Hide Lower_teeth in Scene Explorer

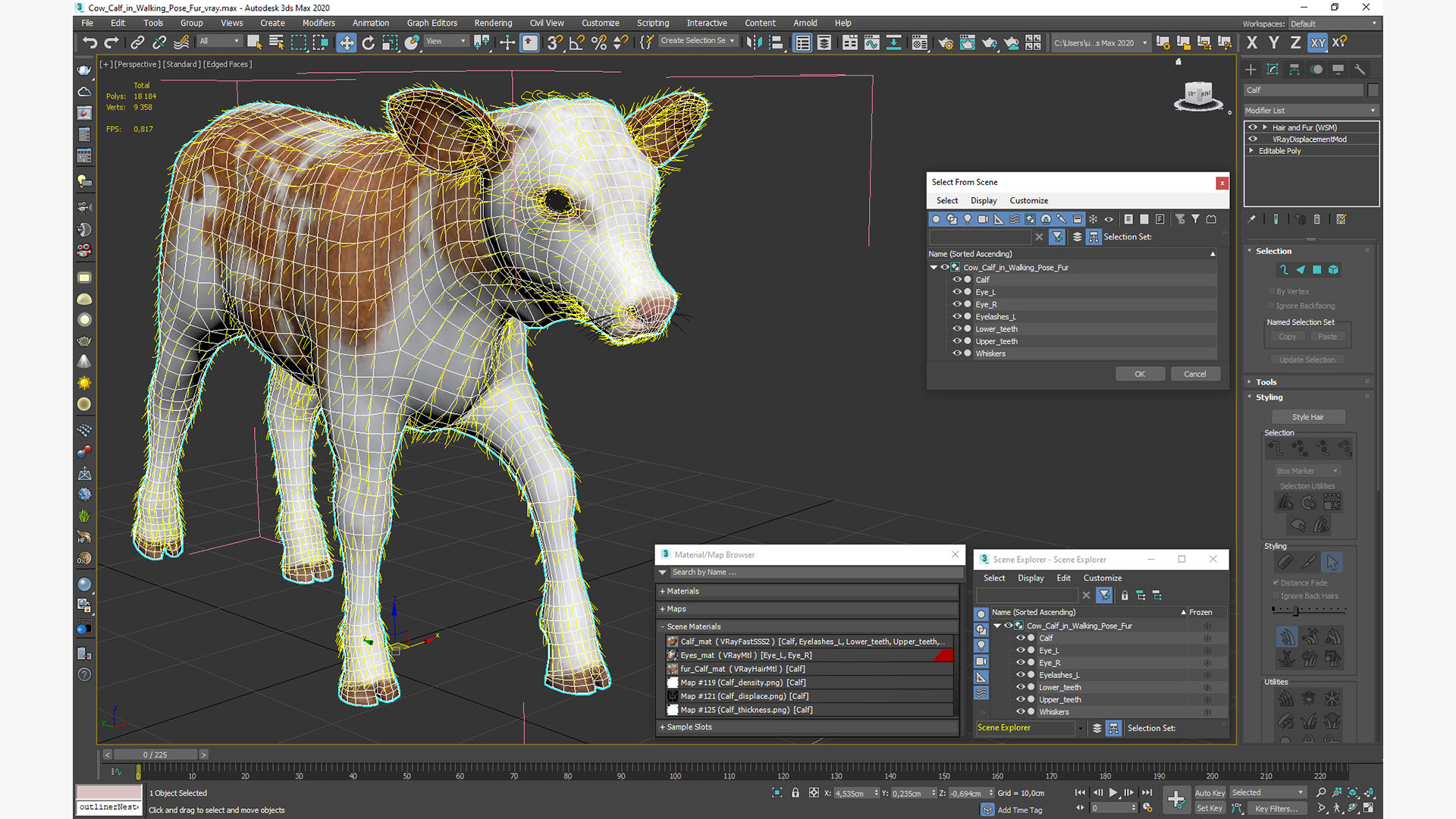1021,687
